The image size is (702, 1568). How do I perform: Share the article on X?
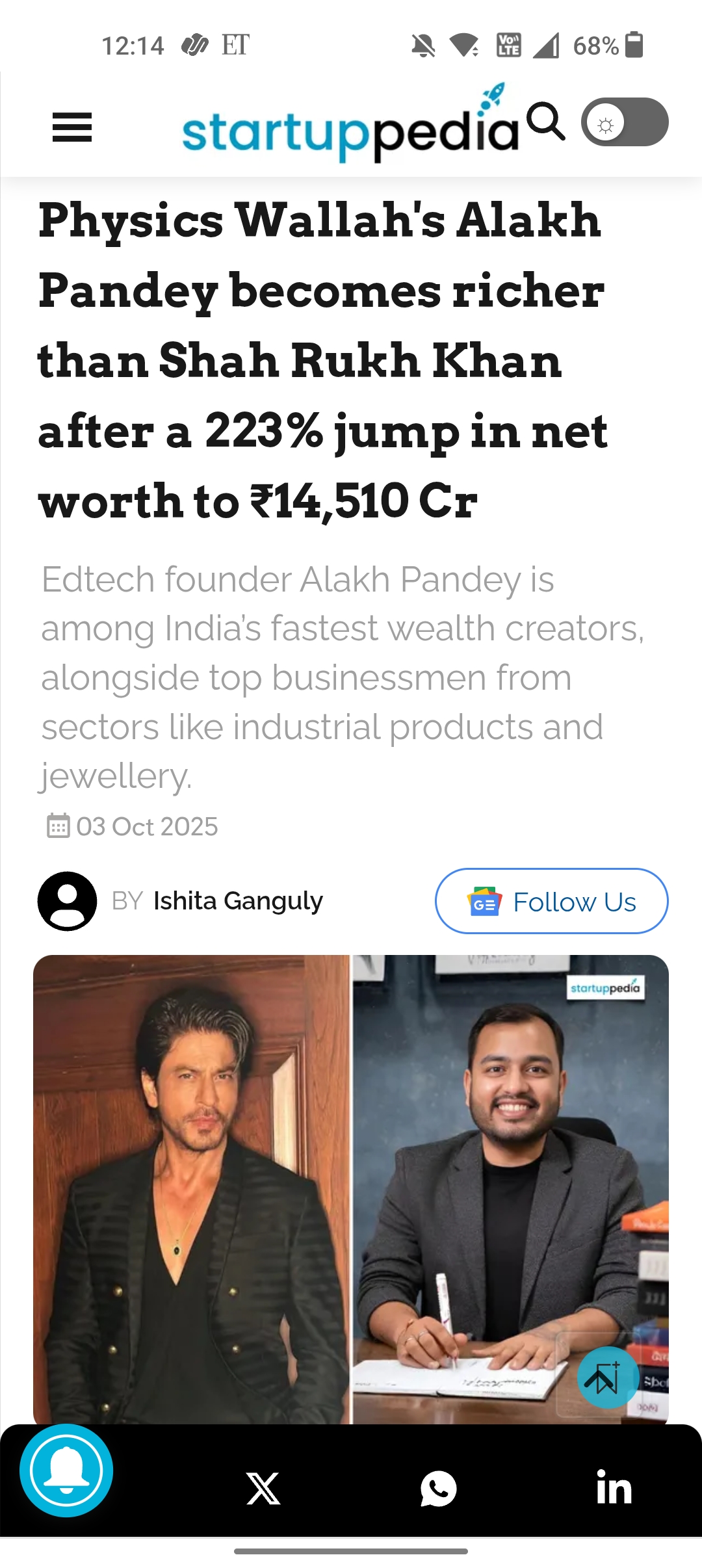click(263, 1489)
